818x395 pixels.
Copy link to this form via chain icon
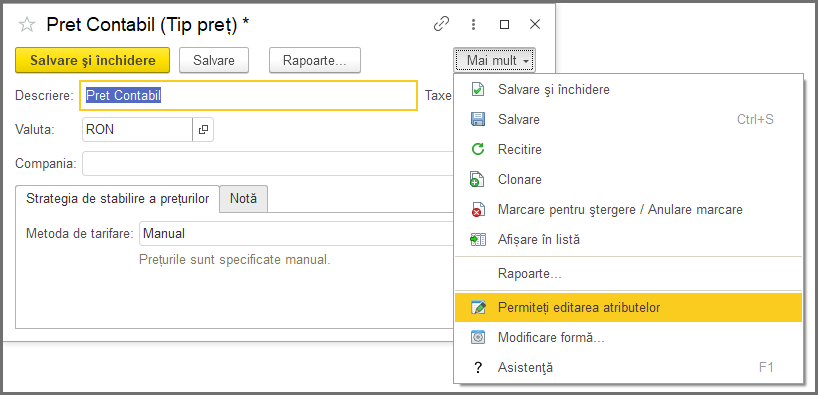coord(441,24)
